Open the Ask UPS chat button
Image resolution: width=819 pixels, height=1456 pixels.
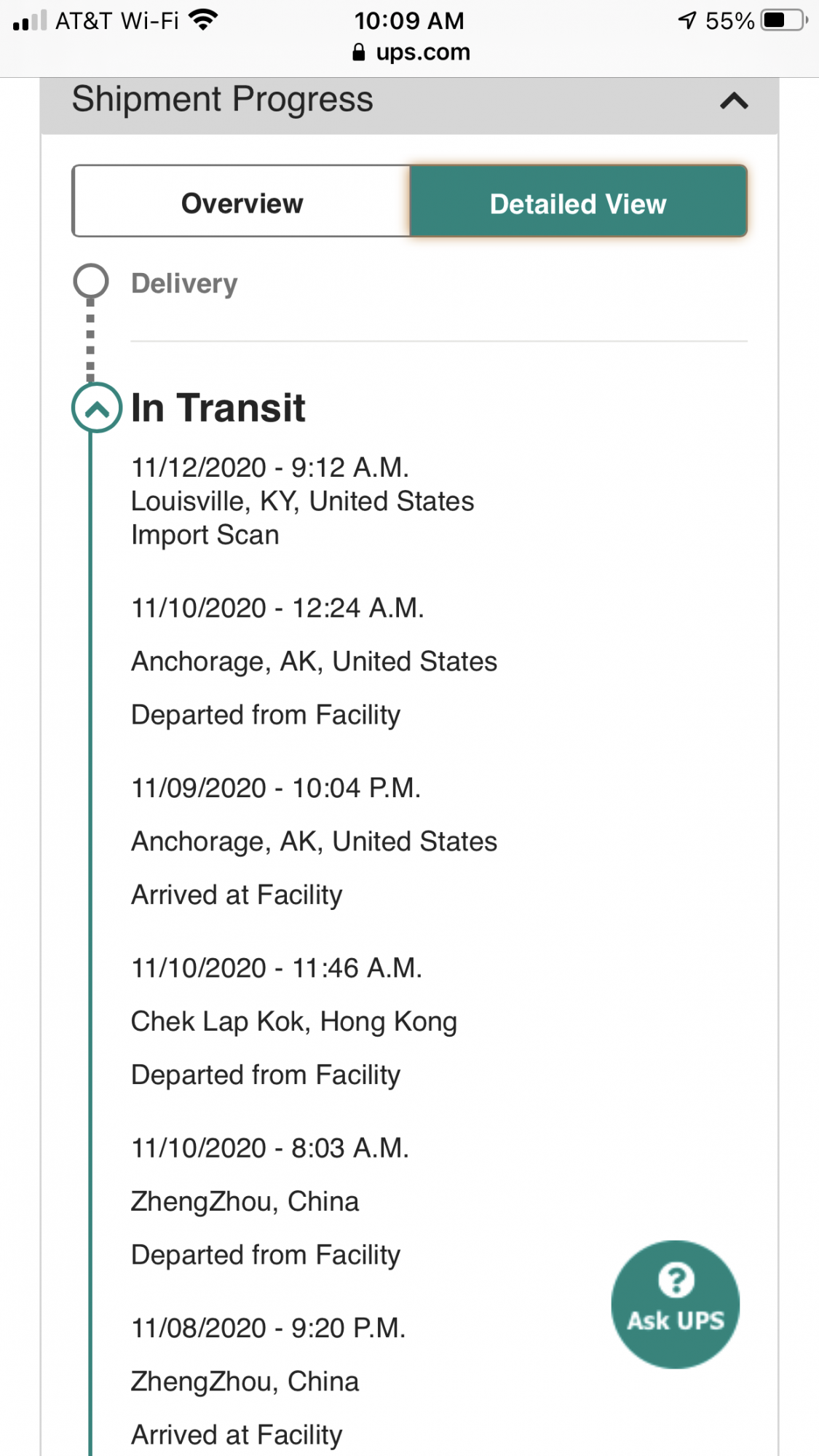[x=676, y=1304]
